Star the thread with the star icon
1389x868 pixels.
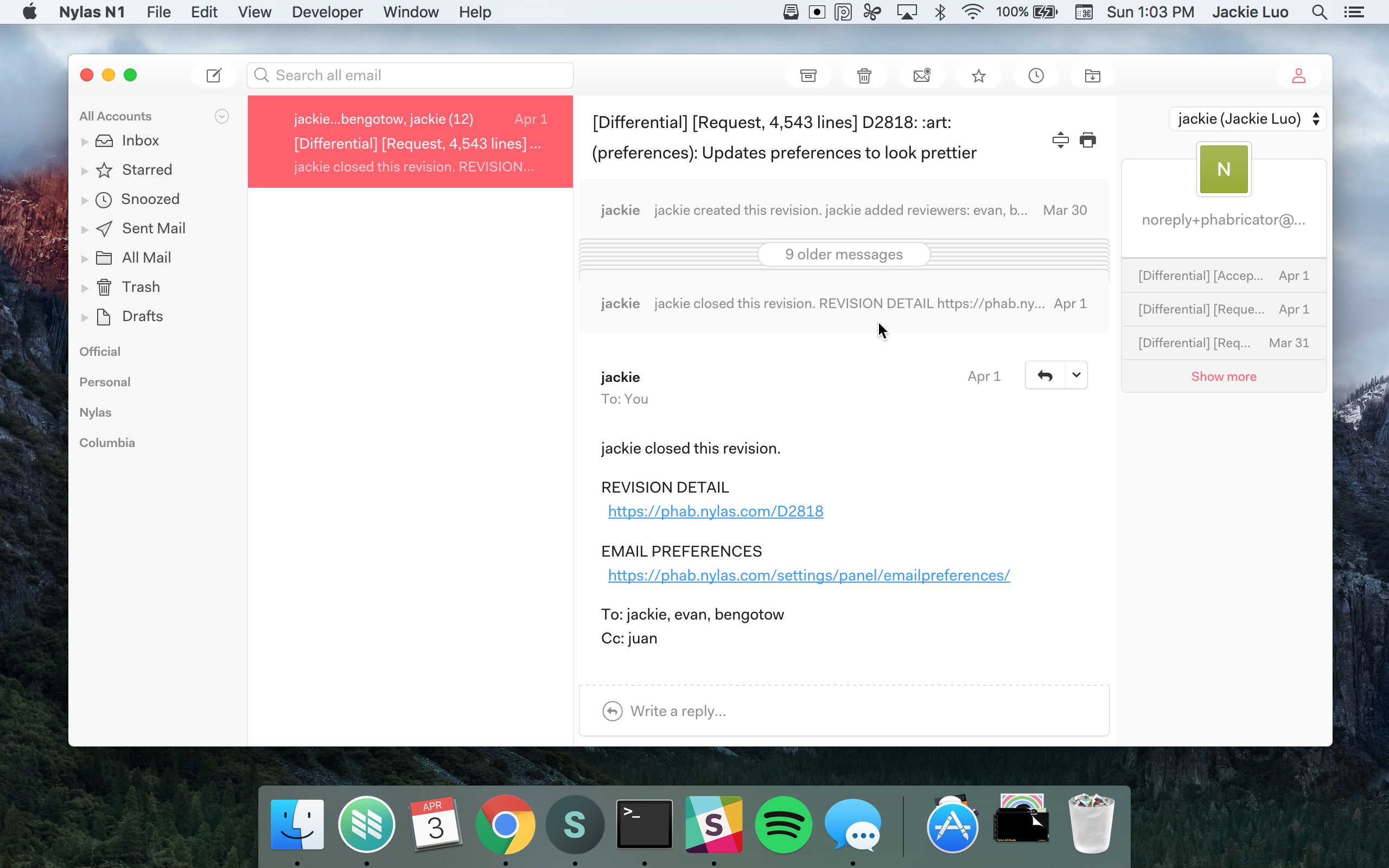(979, 76)
